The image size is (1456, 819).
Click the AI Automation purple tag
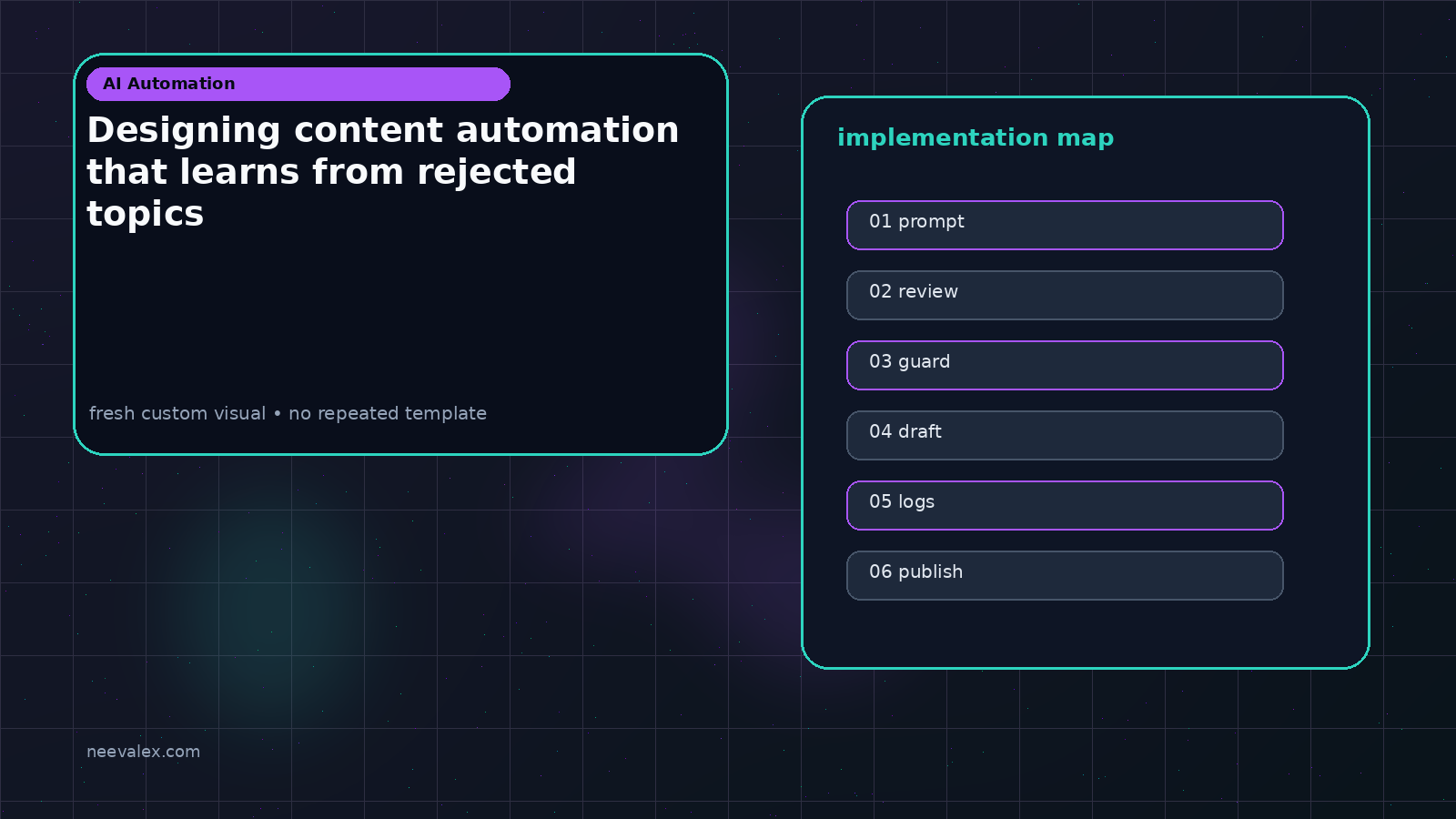[x=298, y=84]
